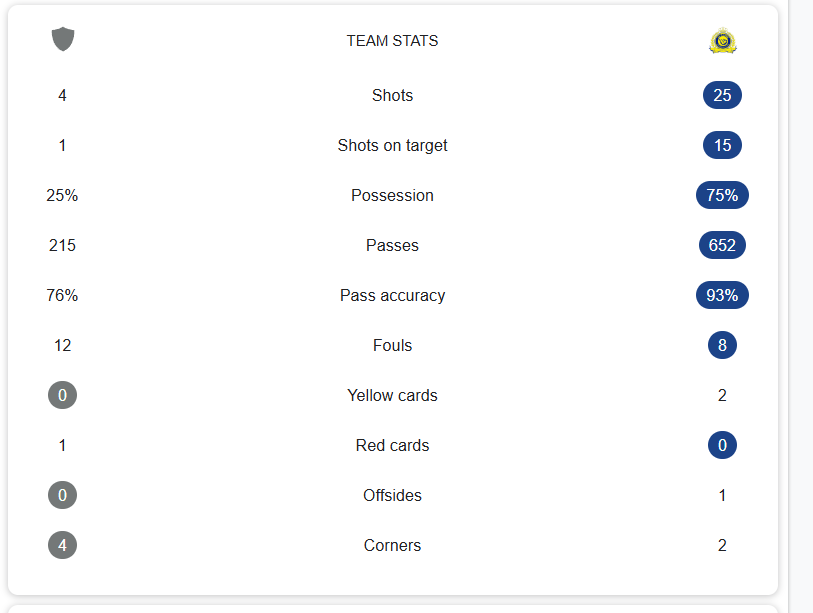Viewport: 813px width, 613px height.
Task: Click the Corners stat label
Action: 393,546
